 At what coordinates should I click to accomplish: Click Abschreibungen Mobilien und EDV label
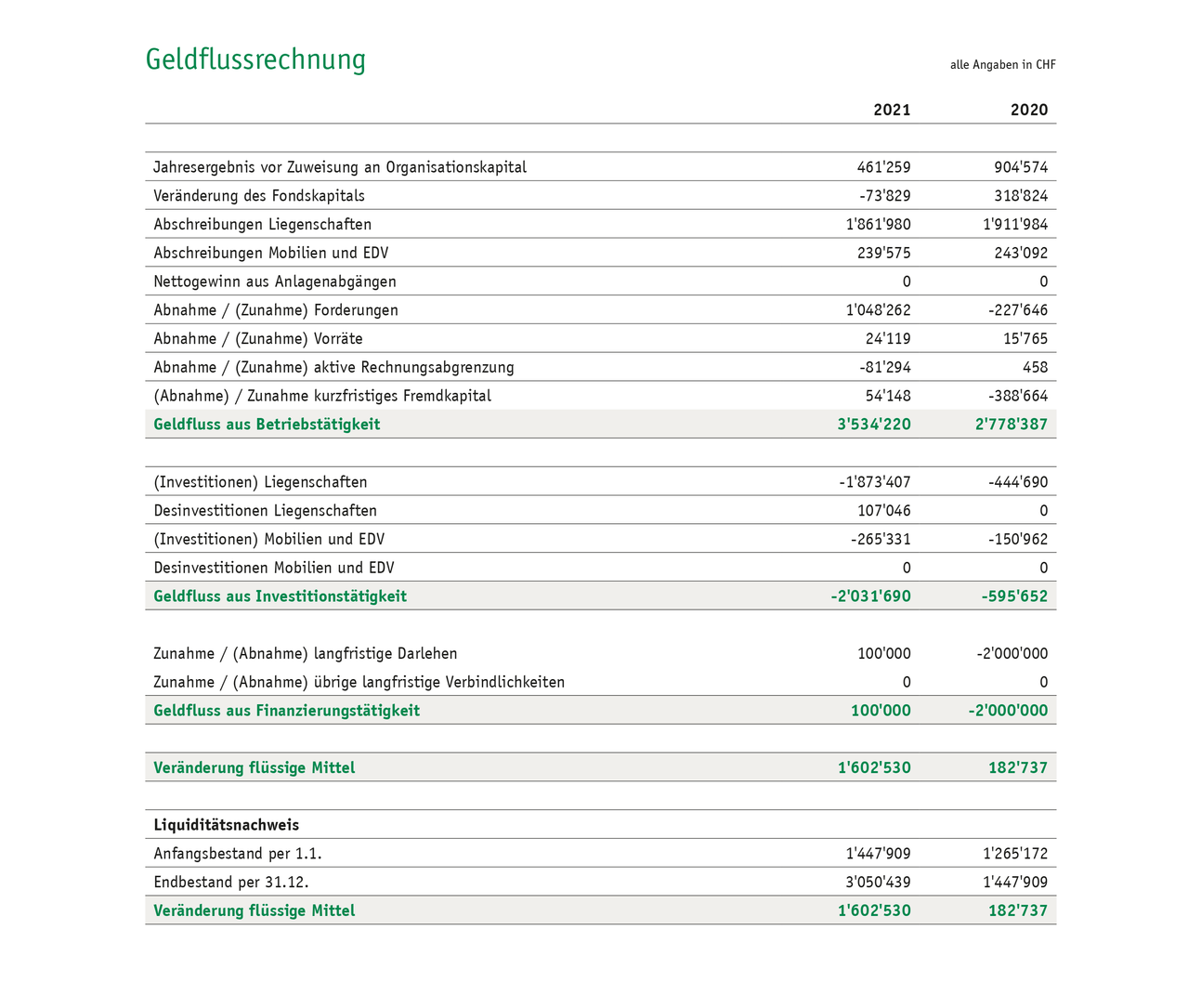[x=270, y=254]
